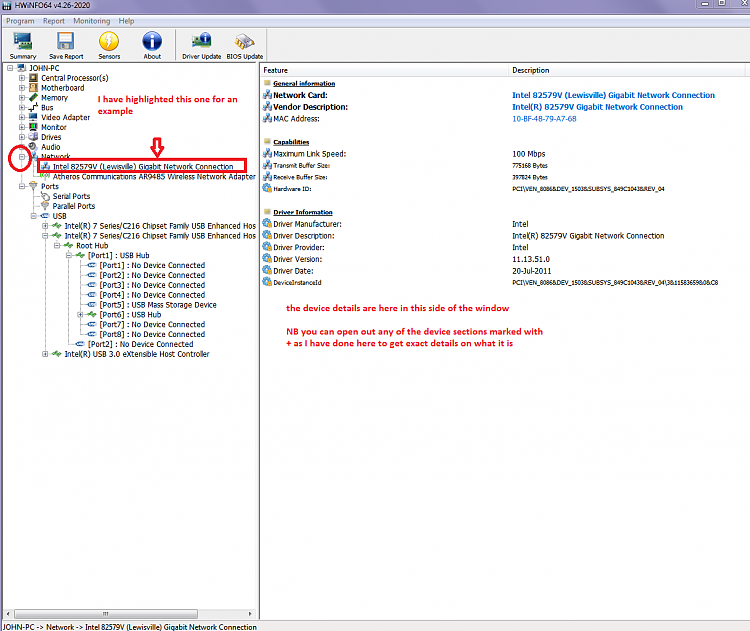The height and width of the screenshot is (631, 750).
Task: Click the tree scrollbar left arrow
Action: 8,613
